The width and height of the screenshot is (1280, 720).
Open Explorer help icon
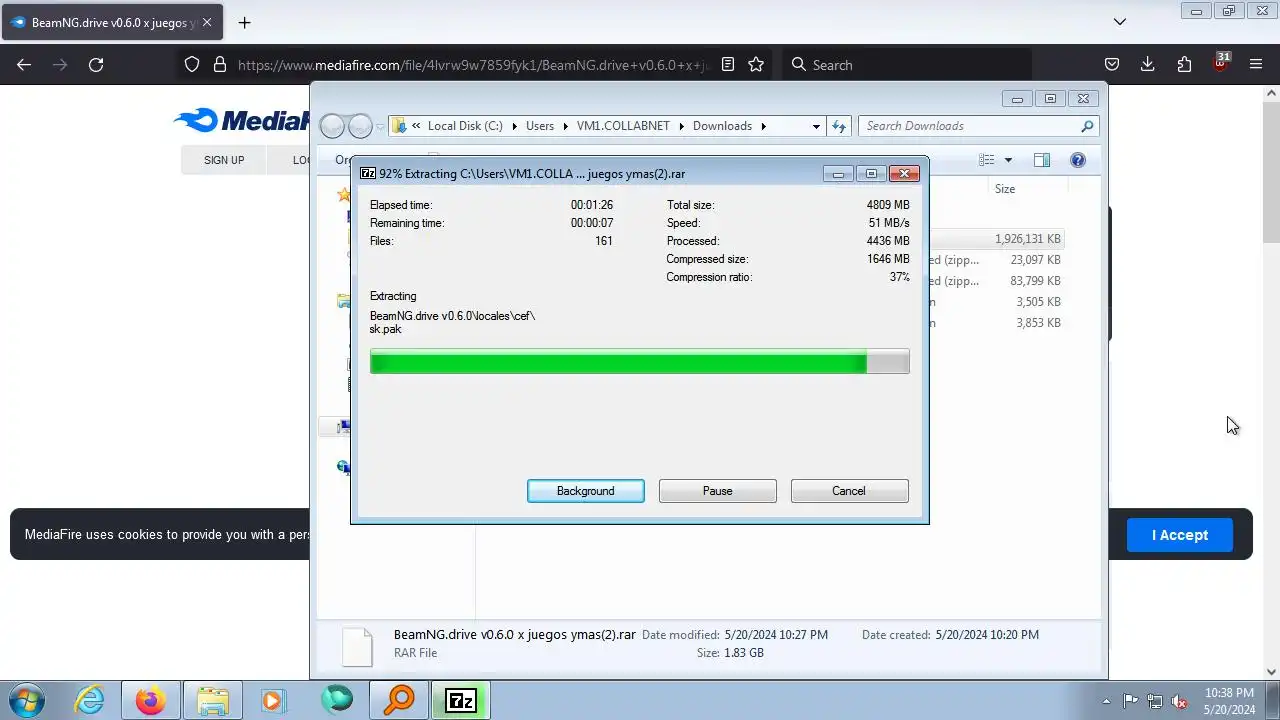[1078, 160]
